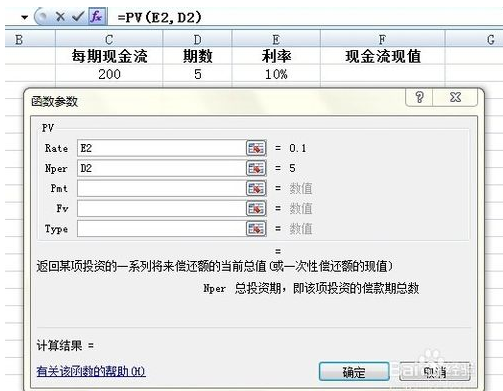
Task: Click into the Rate input field
Action: click(x=162, y=148)
